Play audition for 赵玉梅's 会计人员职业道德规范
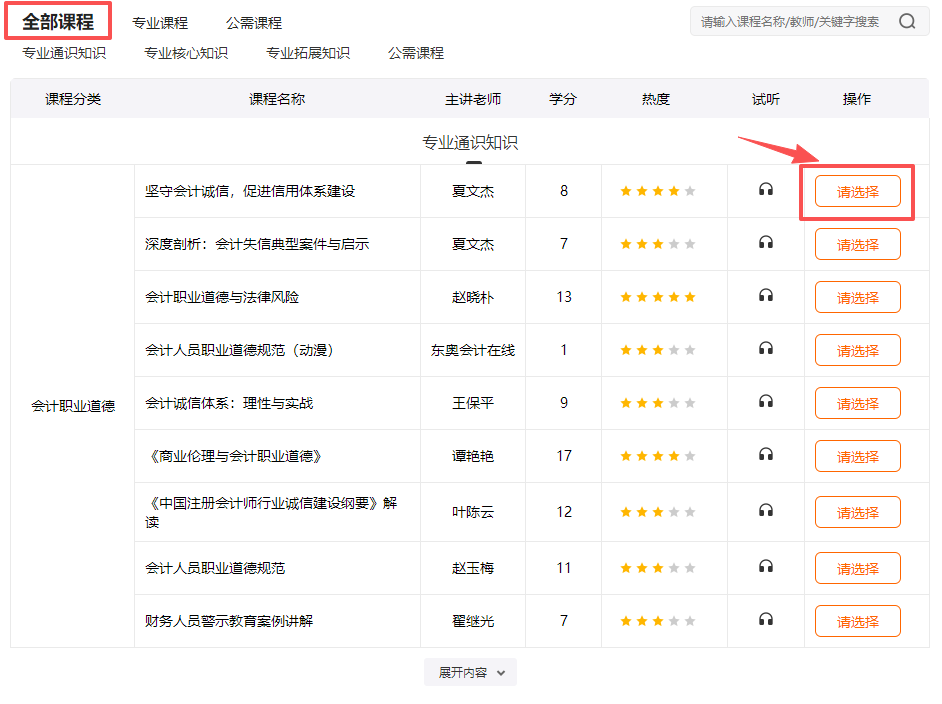Screen dimensions: 942x704 coord(765,567)
